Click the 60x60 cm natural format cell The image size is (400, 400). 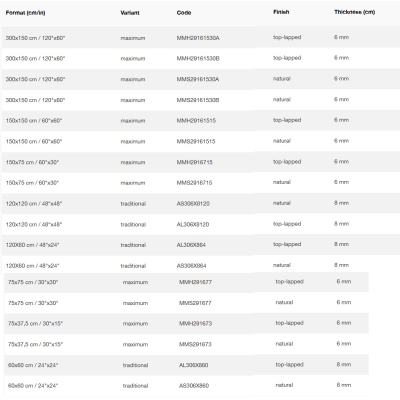pos(33,386)
